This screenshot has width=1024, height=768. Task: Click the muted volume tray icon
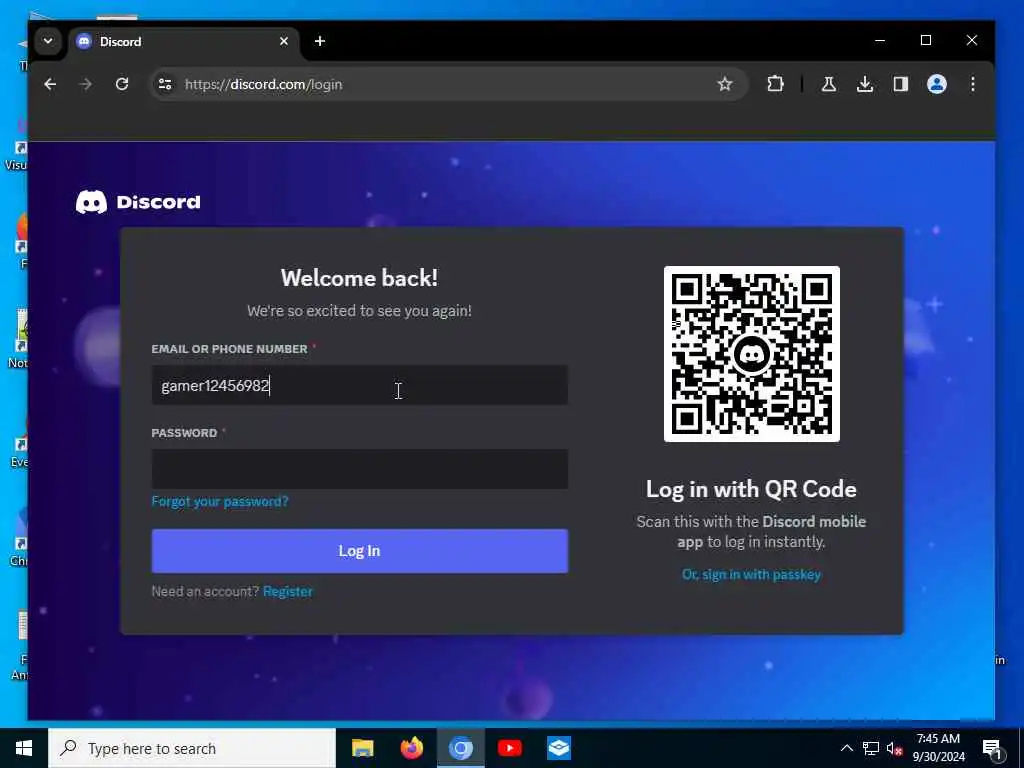click(x=894, y=748)
